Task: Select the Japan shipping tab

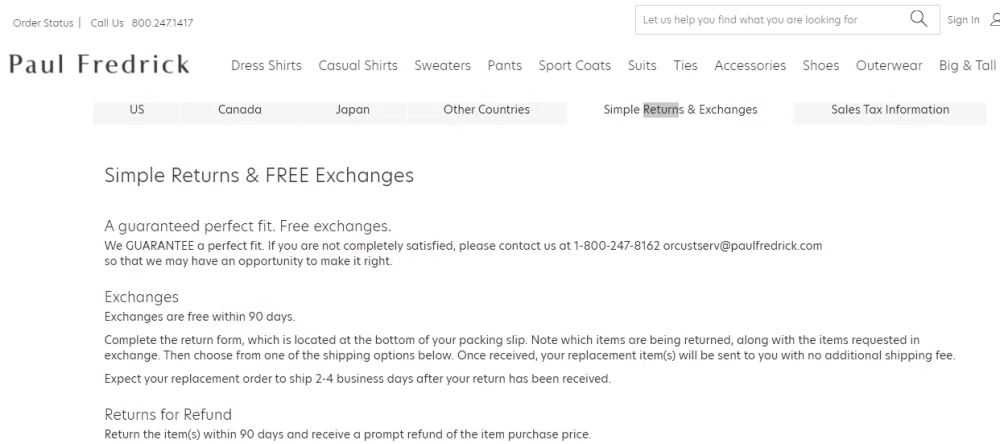Action: [352, 110]
